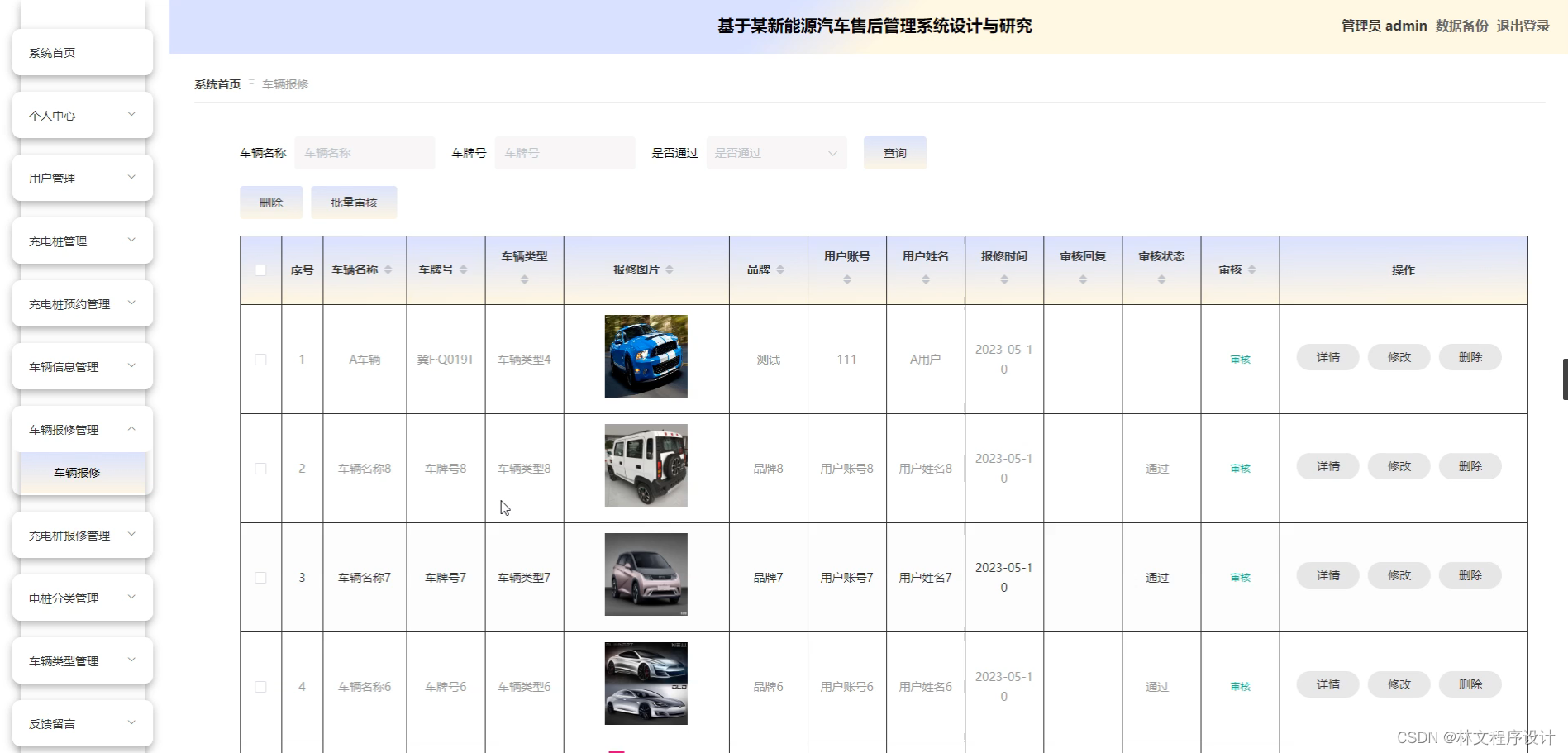Expand 车辆信息管理 sidebar menu

tap(83, 366)
